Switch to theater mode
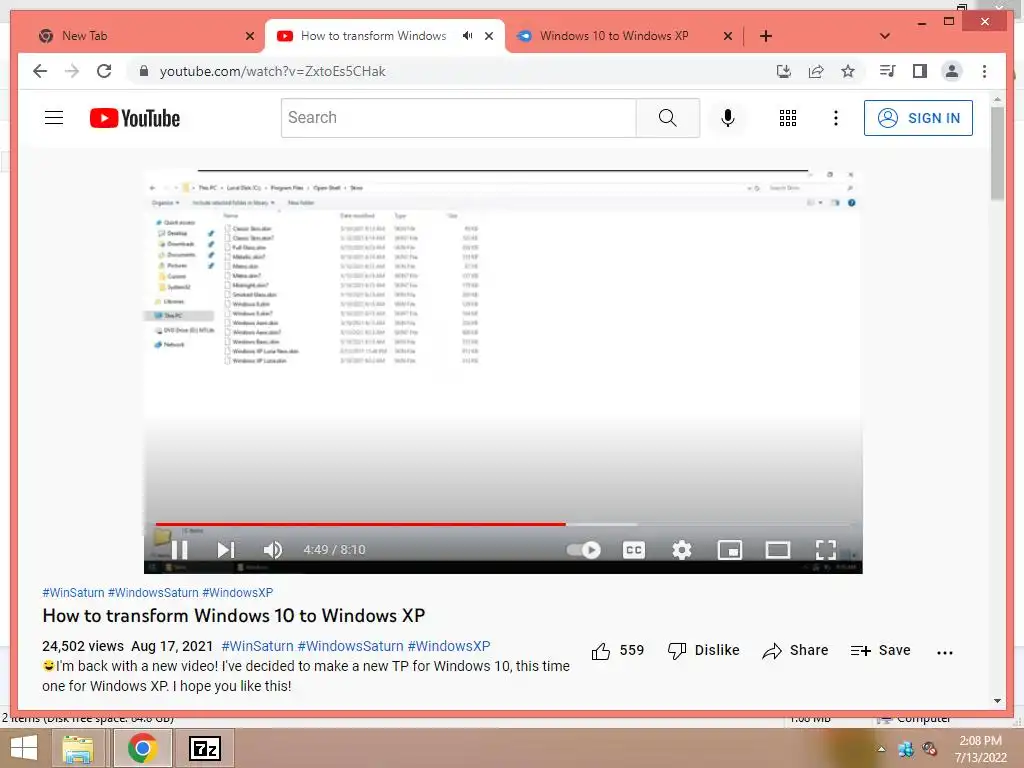The image size is (1024, 768). (x=778, y=550)
